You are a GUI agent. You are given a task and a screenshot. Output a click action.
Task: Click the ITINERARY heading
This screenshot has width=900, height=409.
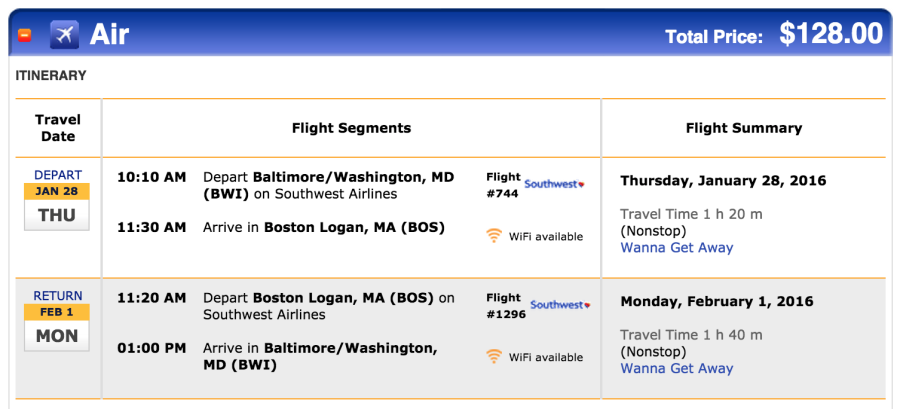(51, 76)
